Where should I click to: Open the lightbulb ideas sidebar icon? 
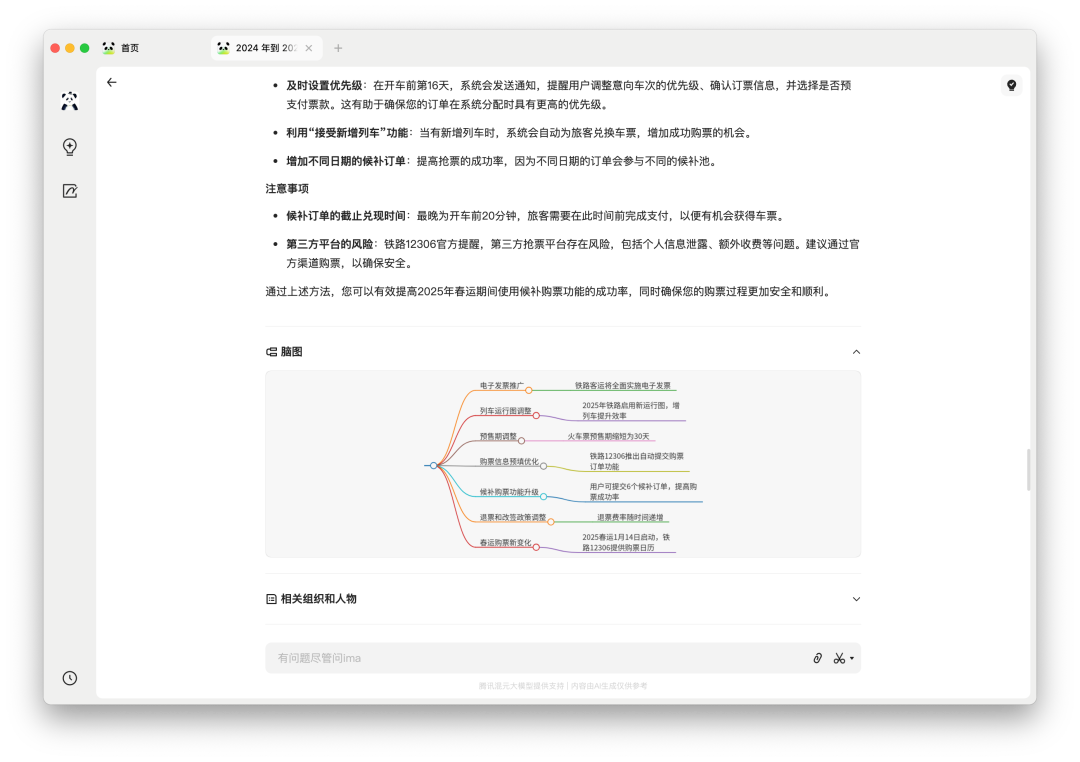(x=70, y=147)
